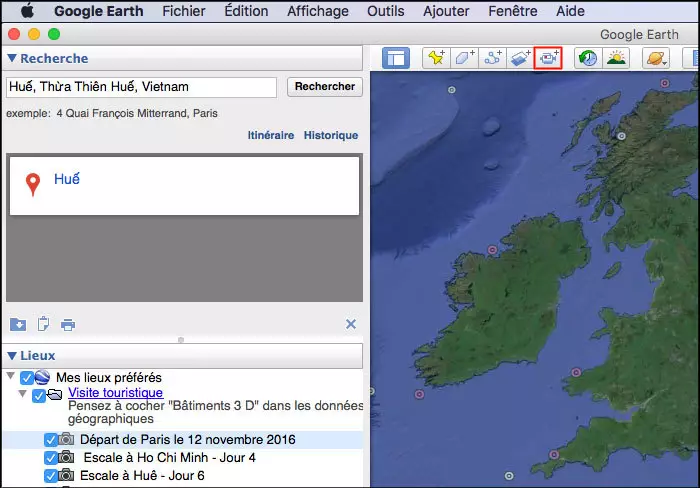Screen dimensions: 700x488
Task: Collapse Mes lieux préférés tree node
Action: [11, 376]
